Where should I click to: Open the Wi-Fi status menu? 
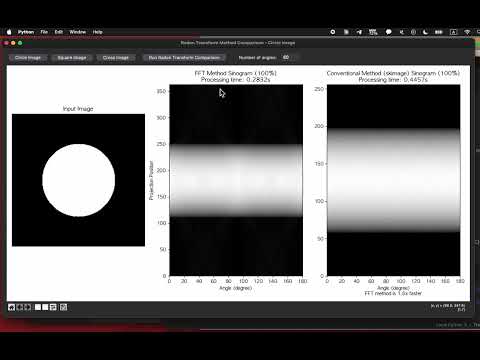point(467,32)
